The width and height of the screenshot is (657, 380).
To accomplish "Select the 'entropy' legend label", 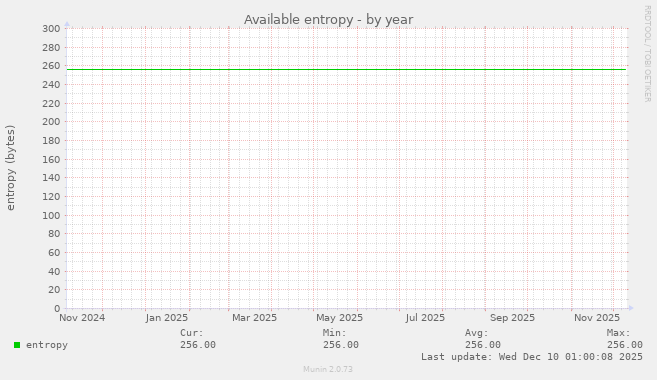I will point(47,345).
